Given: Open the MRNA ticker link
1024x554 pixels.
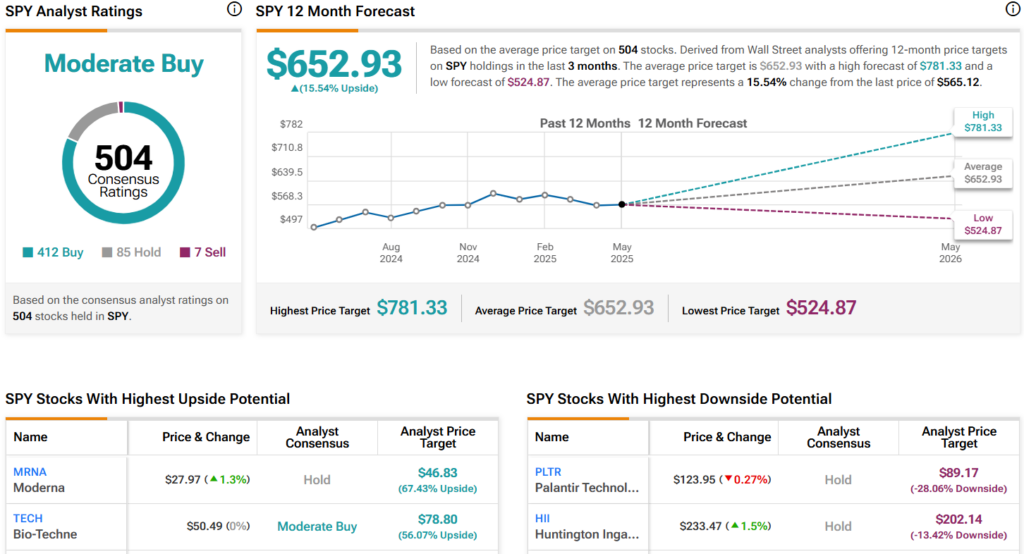Looking at the screenshot, I should click(30, 472).
